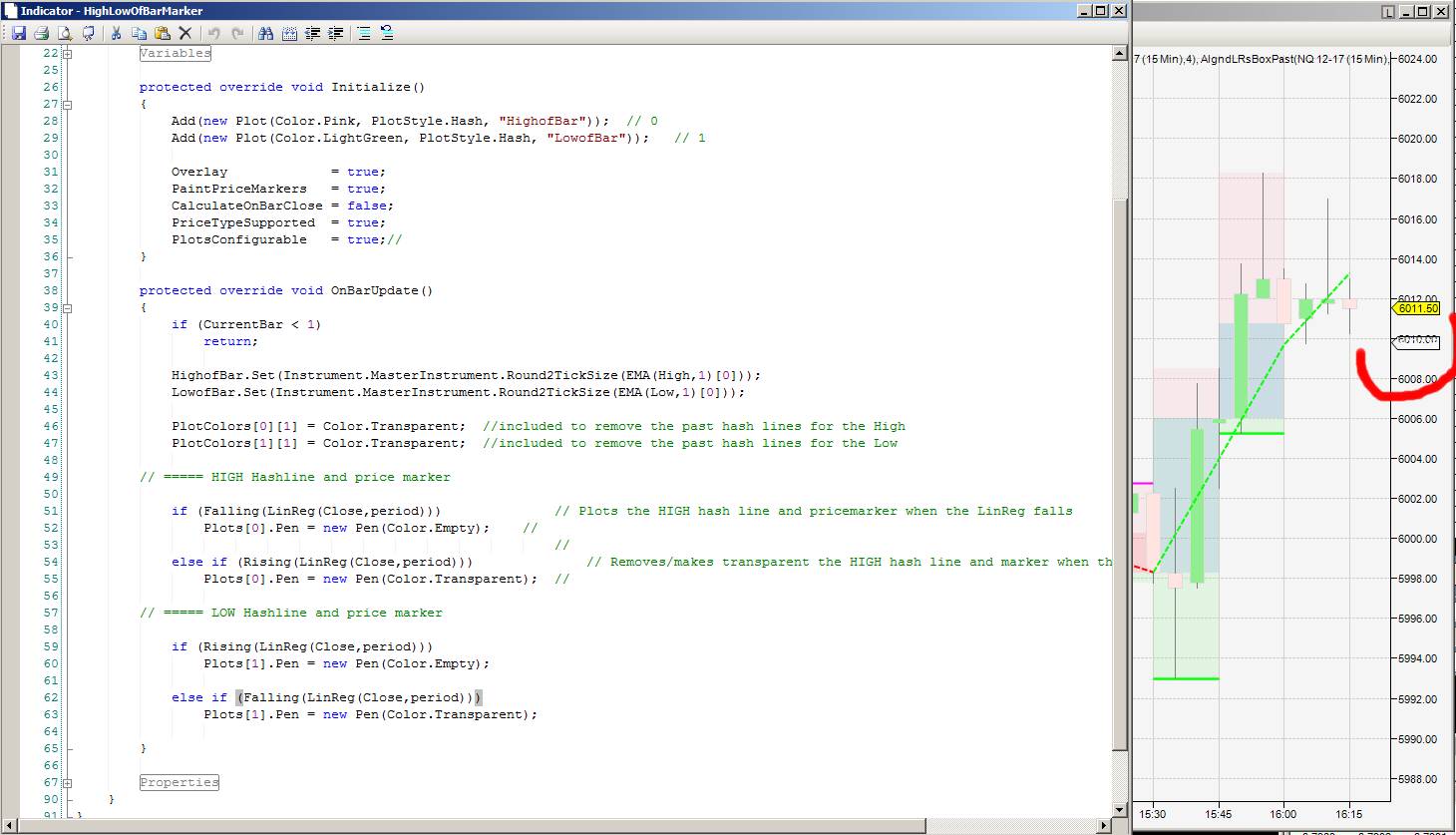Click the Initialize method name on line 26
Viewport: 1456px width, 835px height.
[x=371, y=87]
